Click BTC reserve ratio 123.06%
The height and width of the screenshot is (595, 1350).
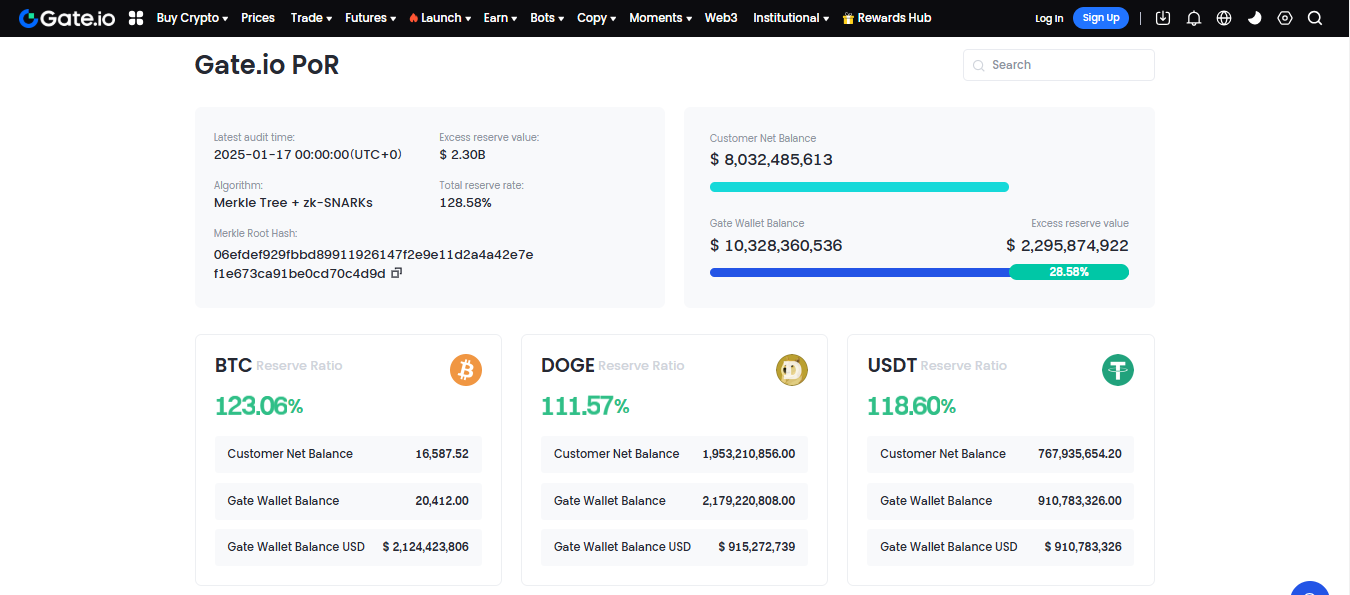click(x=259, y=406)
